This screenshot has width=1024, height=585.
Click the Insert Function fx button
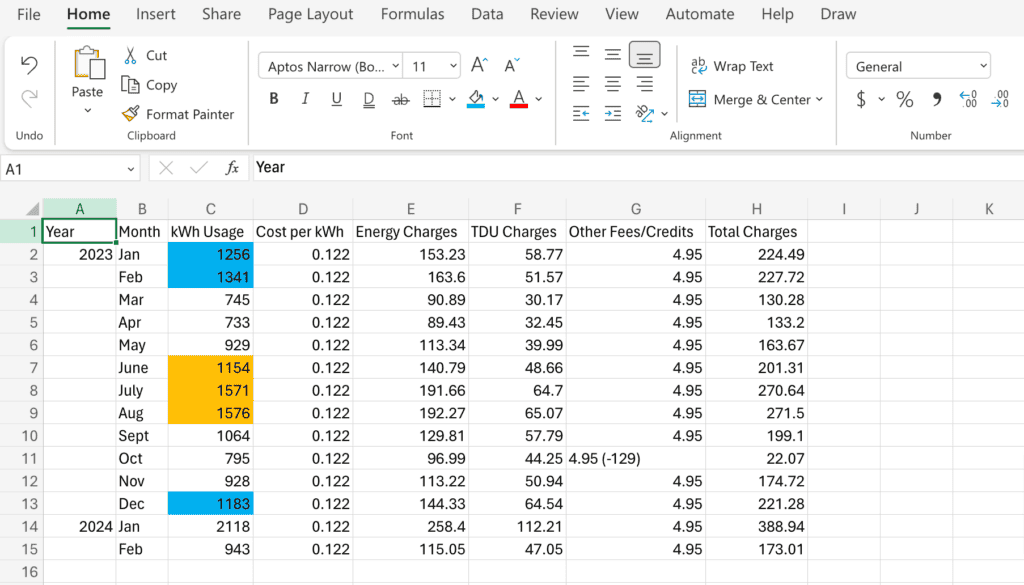point(231,168)
